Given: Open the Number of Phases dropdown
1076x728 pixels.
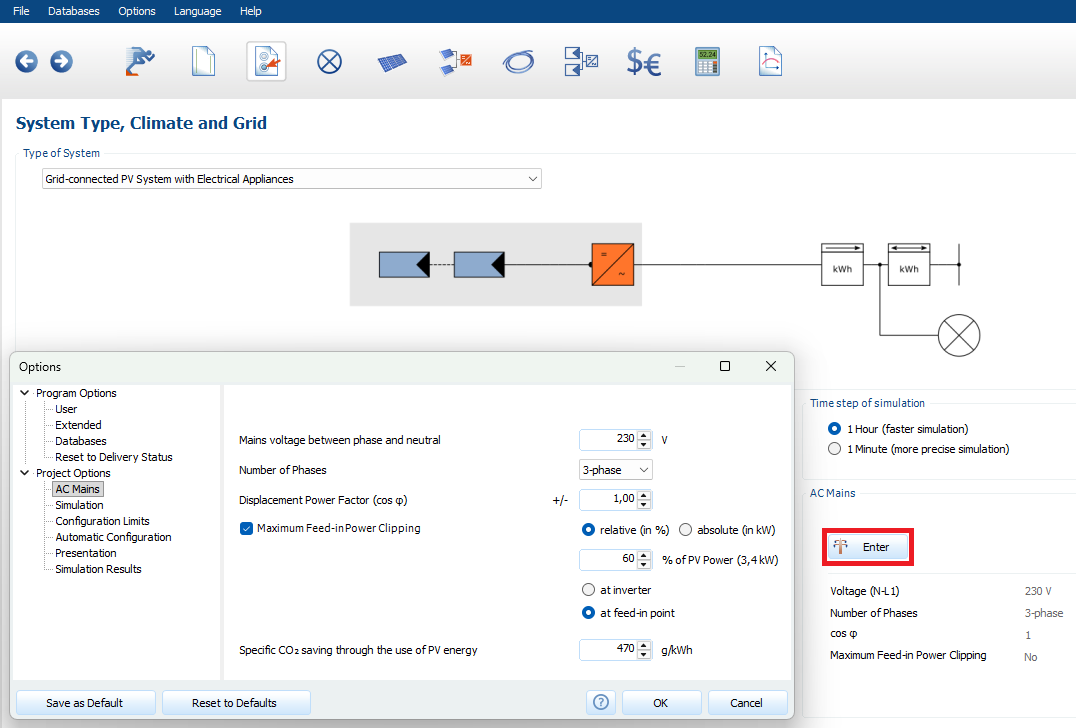Looking at the screenshot, I should point(615,470).
